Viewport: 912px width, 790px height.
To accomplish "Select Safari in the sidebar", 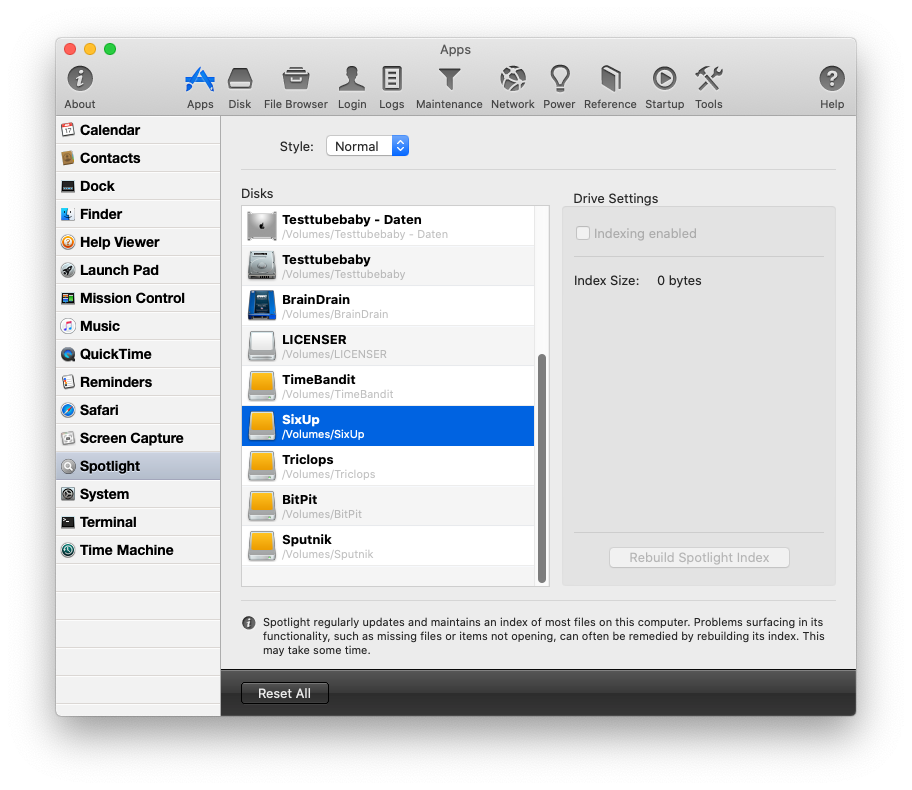I will tap(138, 410).
